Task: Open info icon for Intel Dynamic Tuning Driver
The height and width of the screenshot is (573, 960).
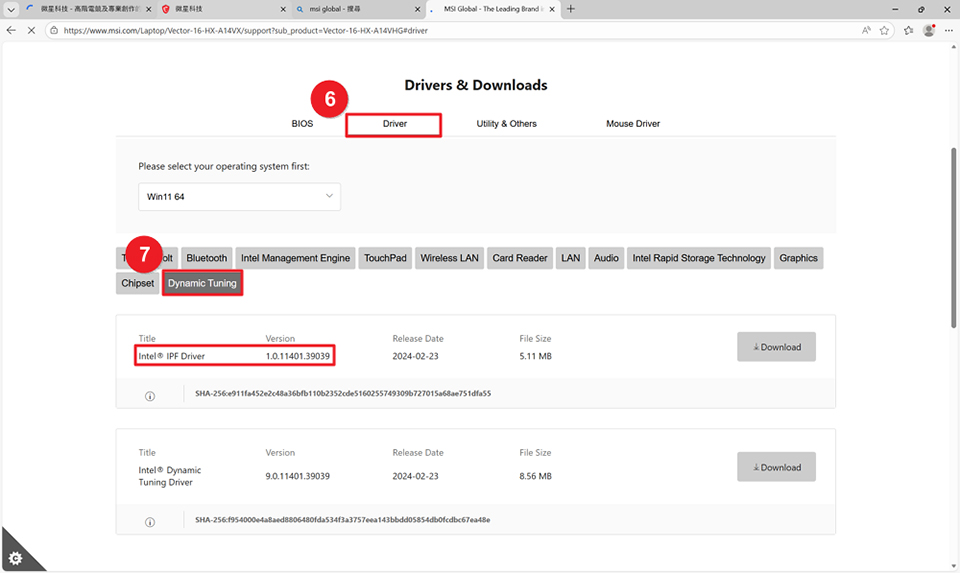Action: click(149, 522)
